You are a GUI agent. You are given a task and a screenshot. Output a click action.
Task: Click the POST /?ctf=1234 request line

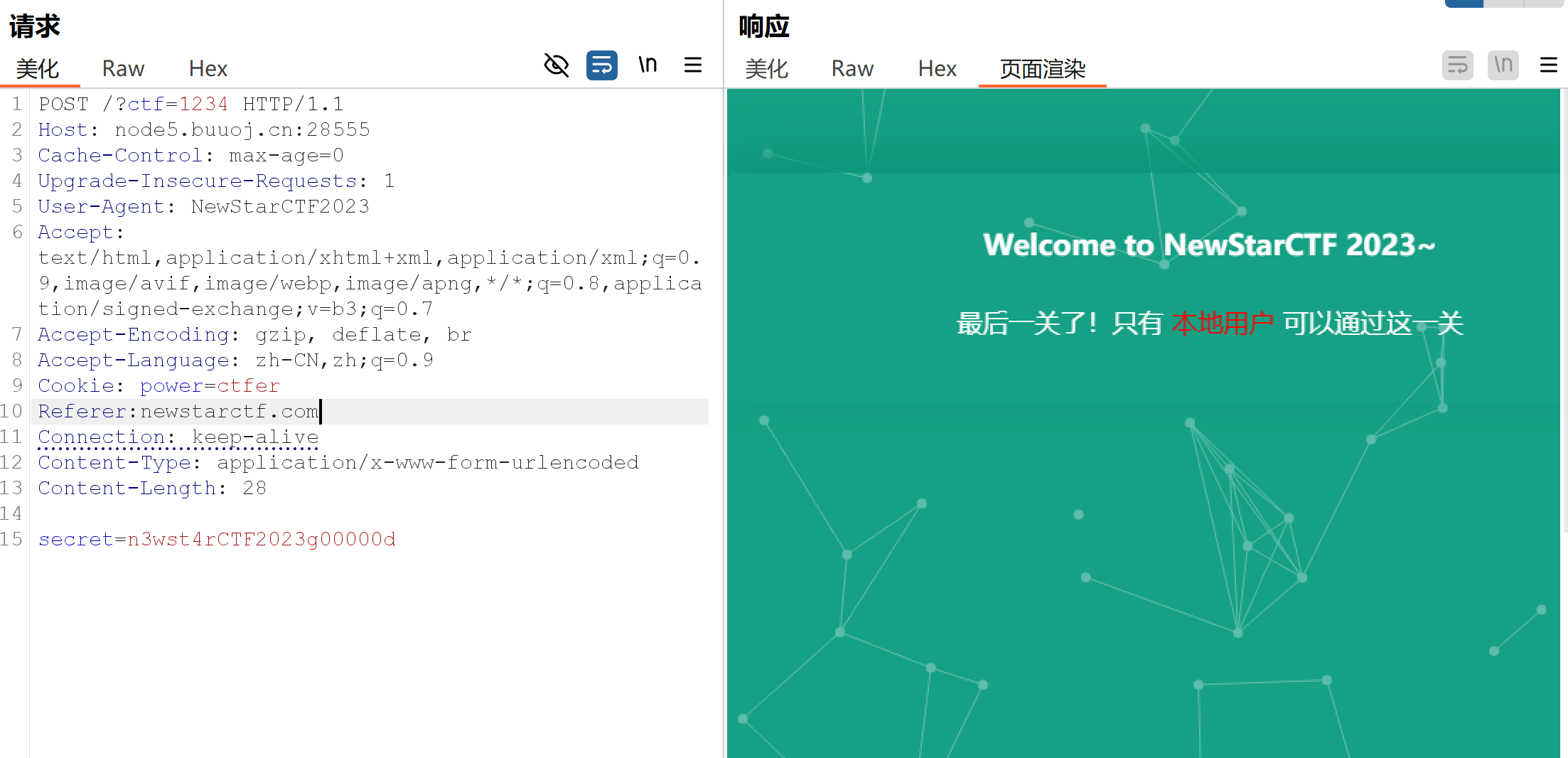click(191, 105)
